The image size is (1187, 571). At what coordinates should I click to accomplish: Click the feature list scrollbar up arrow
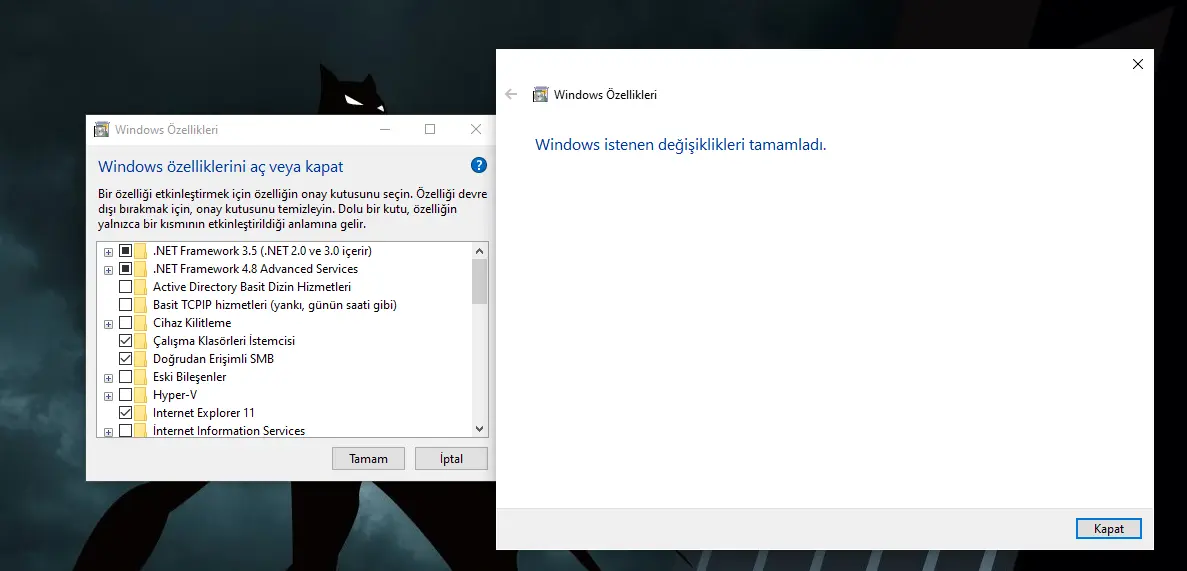[479, 251]
